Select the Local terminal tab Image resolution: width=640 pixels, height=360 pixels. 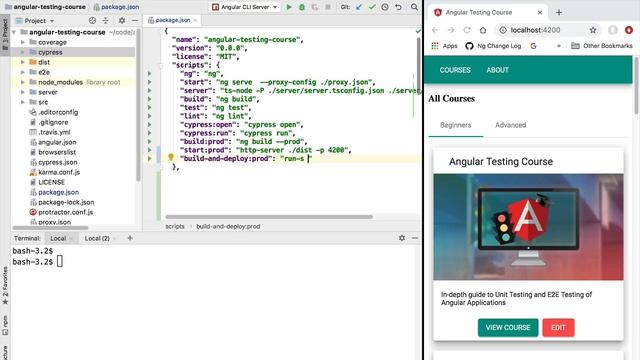58,238
